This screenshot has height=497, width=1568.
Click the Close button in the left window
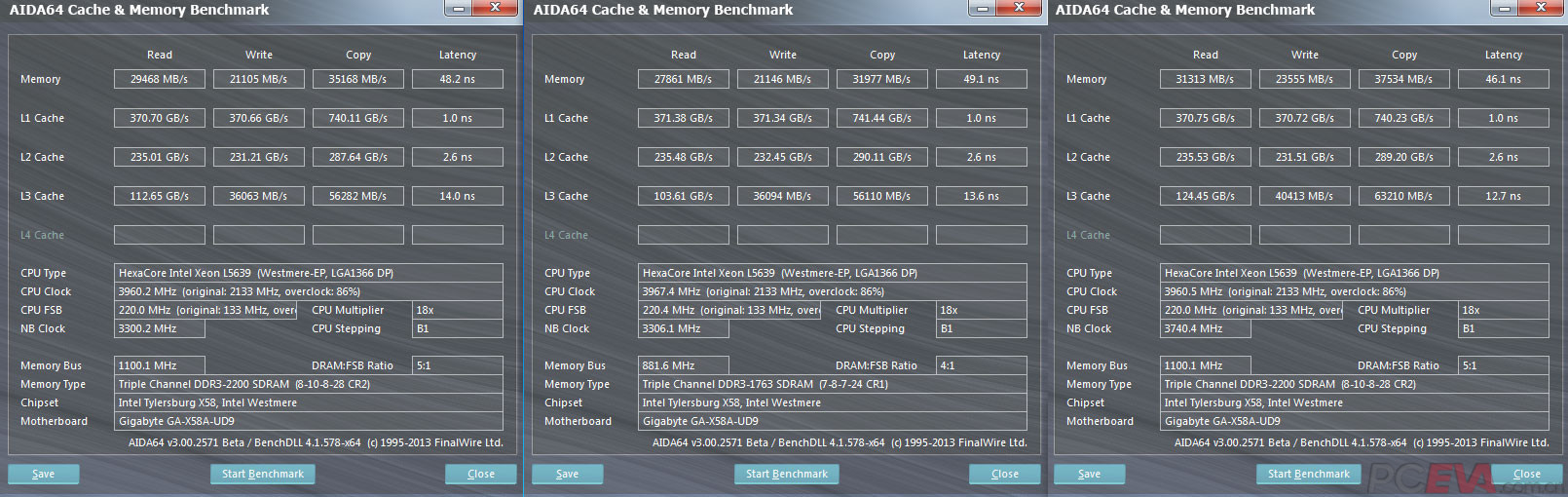click(481, 474)
